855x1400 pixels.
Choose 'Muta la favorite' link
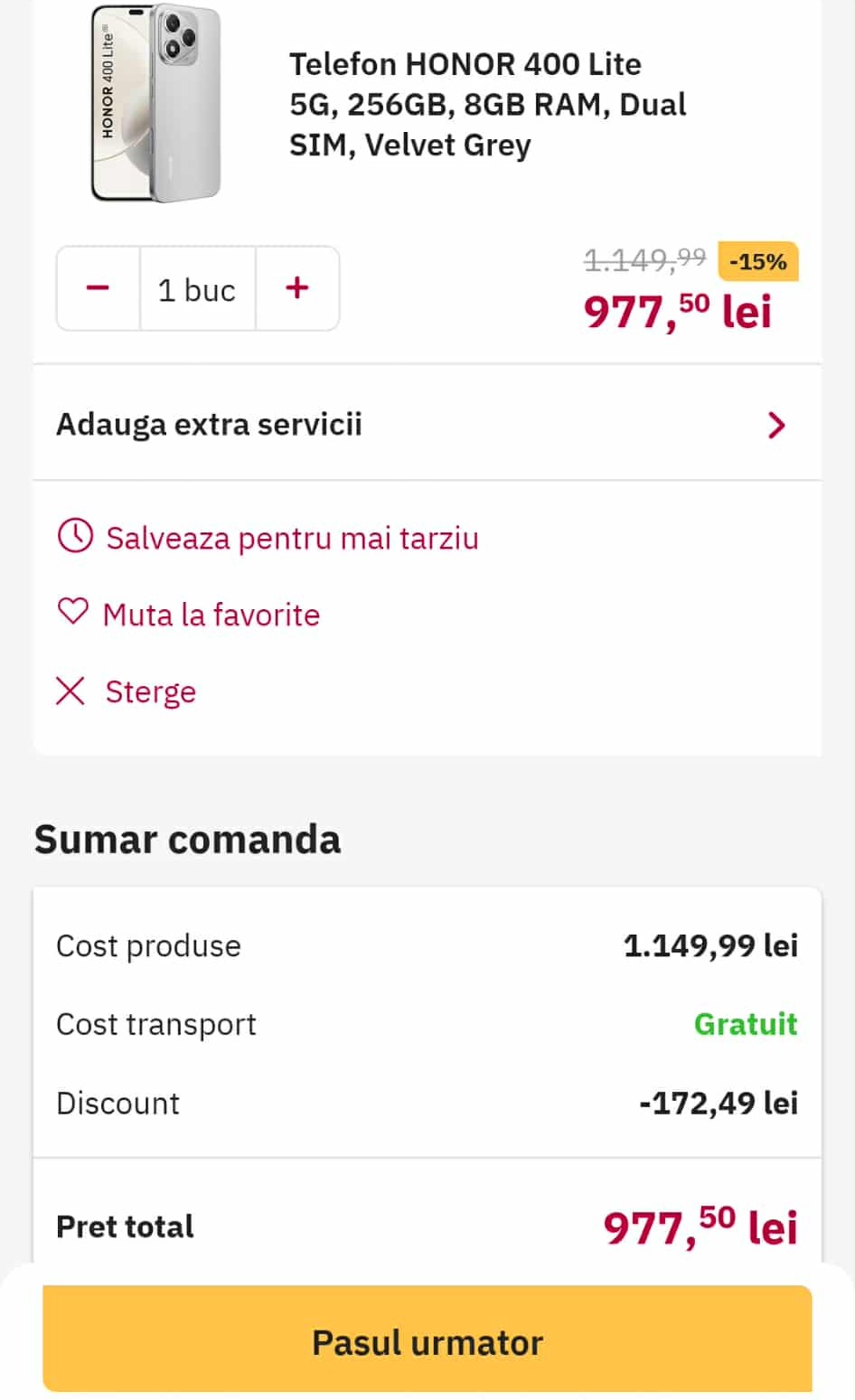click(x=211, y=615)
